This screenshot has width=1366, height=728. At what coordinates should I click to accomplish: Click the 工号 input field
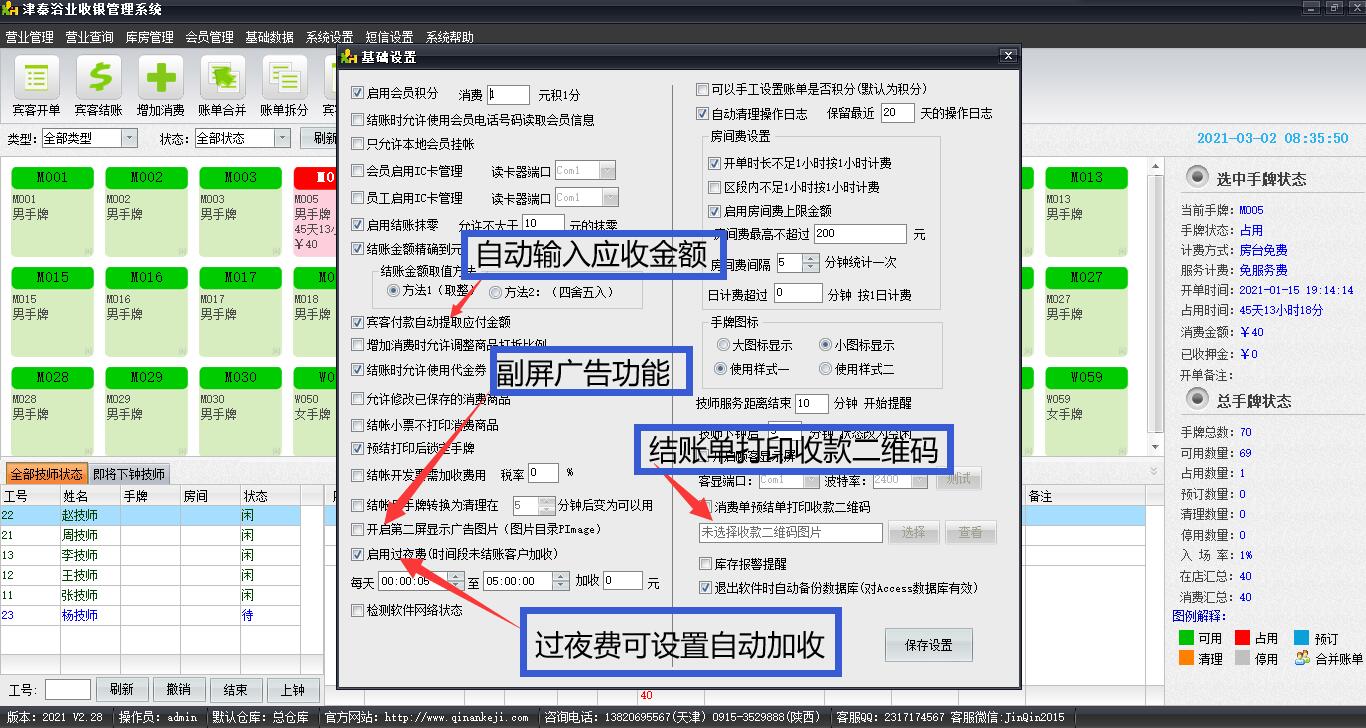pos(68,690)
